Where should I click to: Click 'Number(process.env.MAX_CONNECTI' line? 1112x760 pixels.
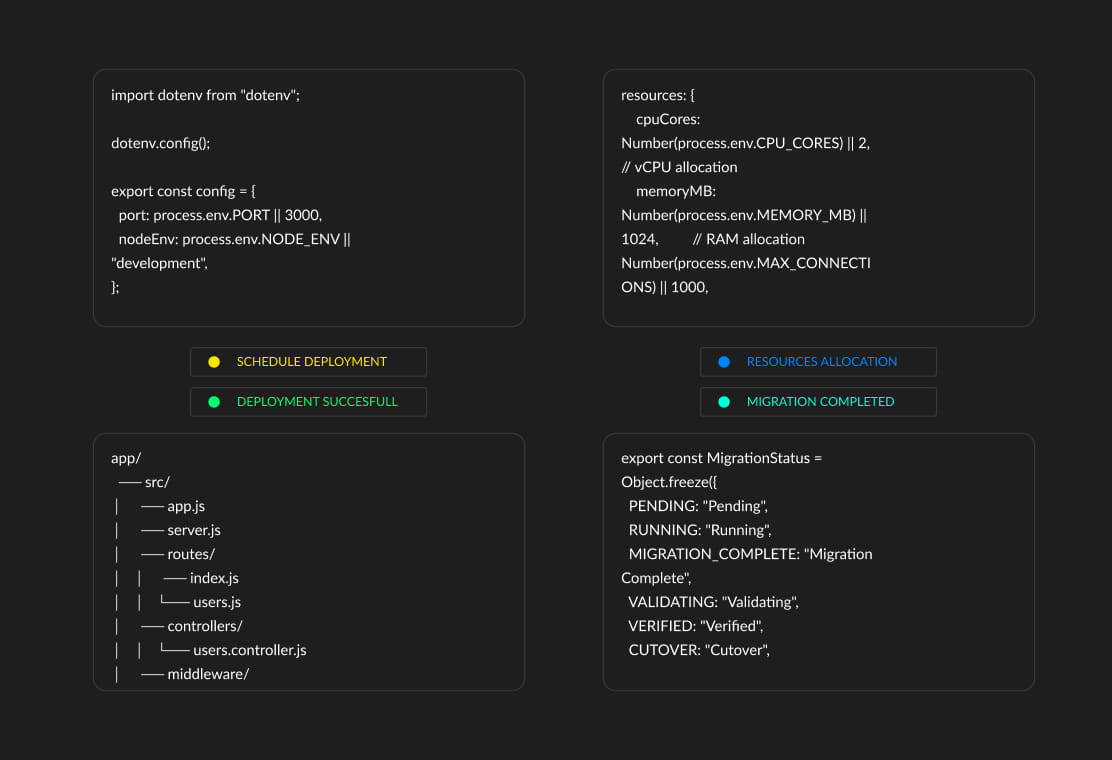[x=746, y=263]
